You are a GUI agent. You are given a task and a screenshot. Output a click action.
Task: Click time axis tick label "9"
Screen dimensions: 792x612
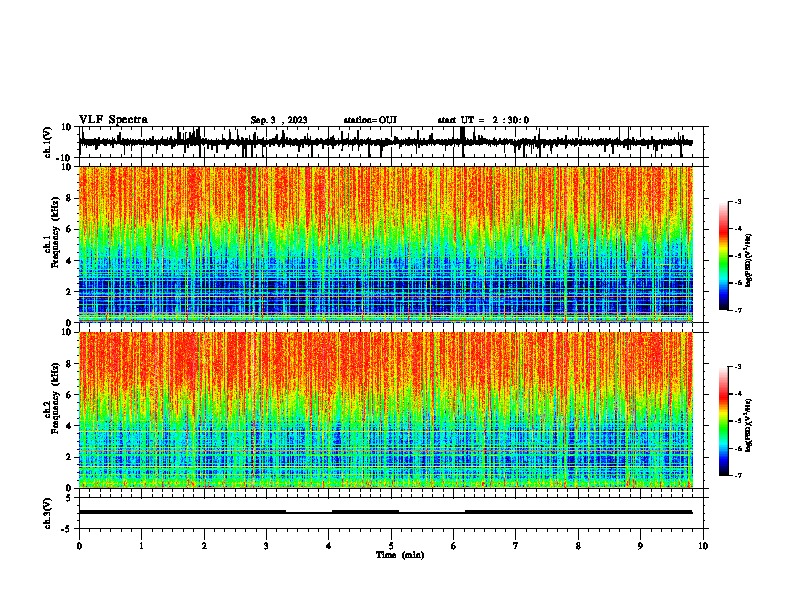pos(640,545)
